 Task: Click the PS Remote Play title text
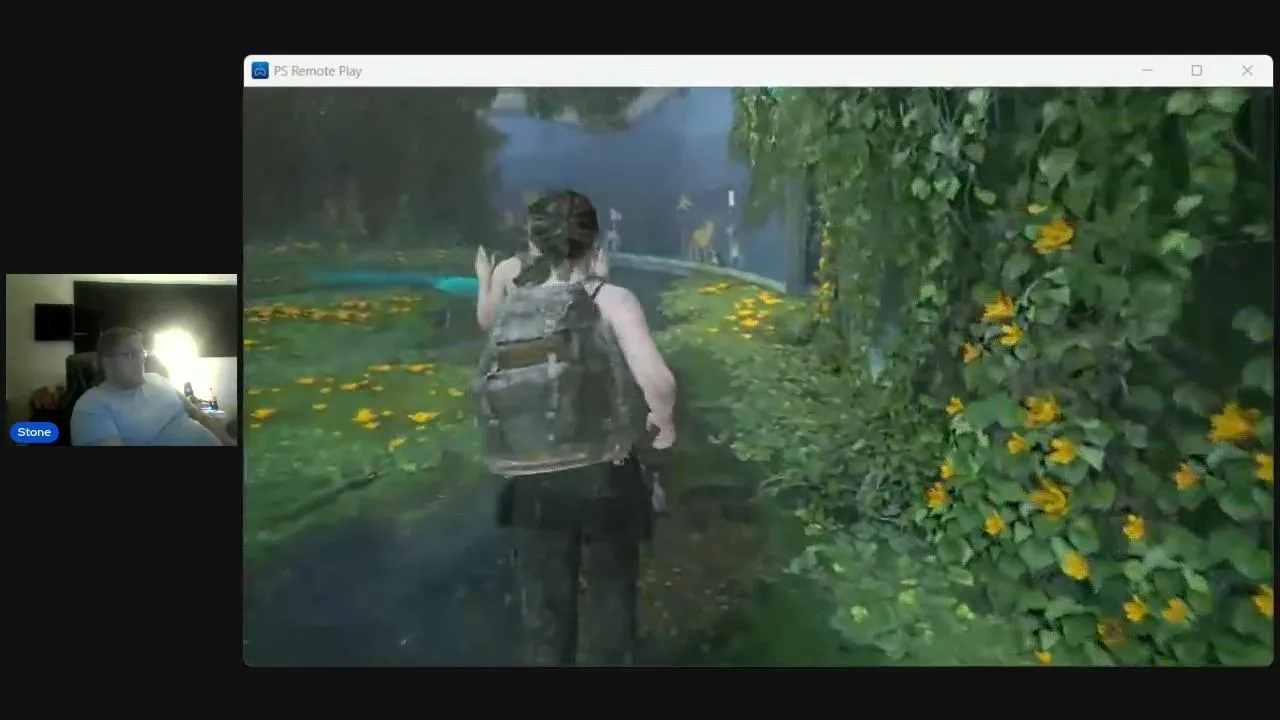tap(318, 71)
